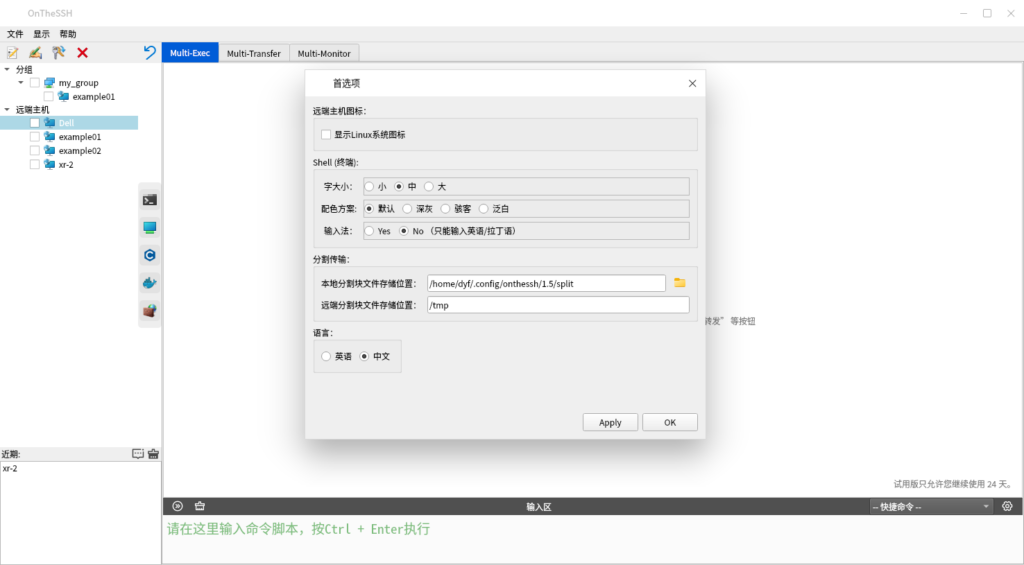Click the blue undo arrow in sidebar toolbar
Viewport: 1024px width, 565px height.
(150, 52)
